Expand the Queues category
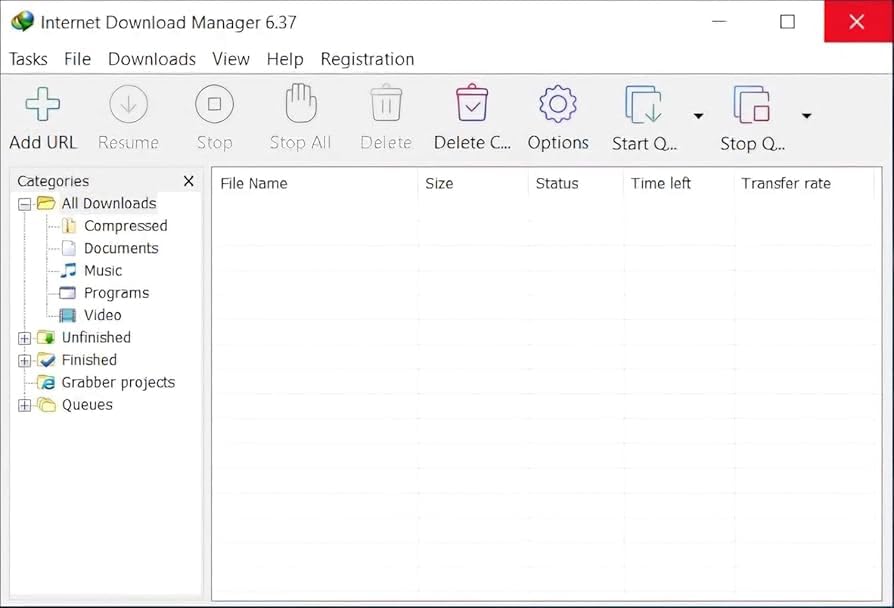894x608 pixels. (23, 404)
